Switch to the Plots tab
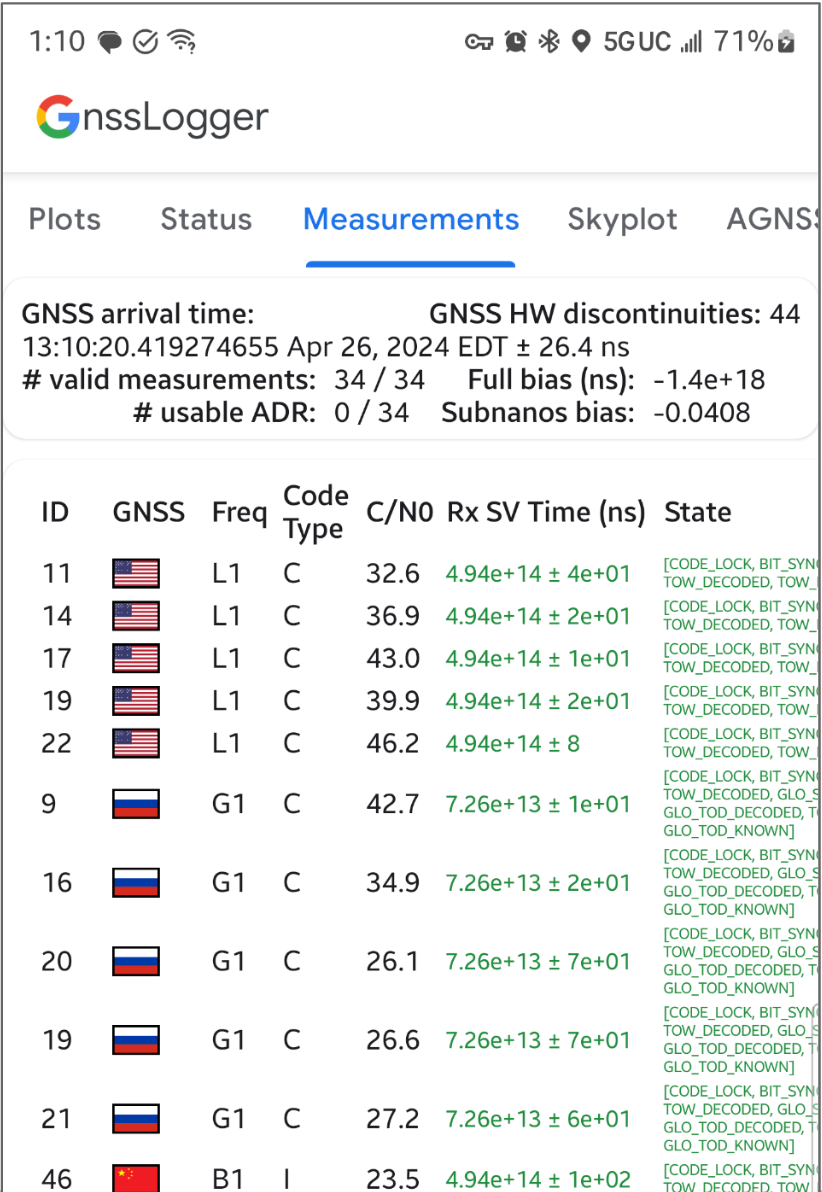This screenshot has height=1192, width=822. pyautogui.click(x=64, y=219)
